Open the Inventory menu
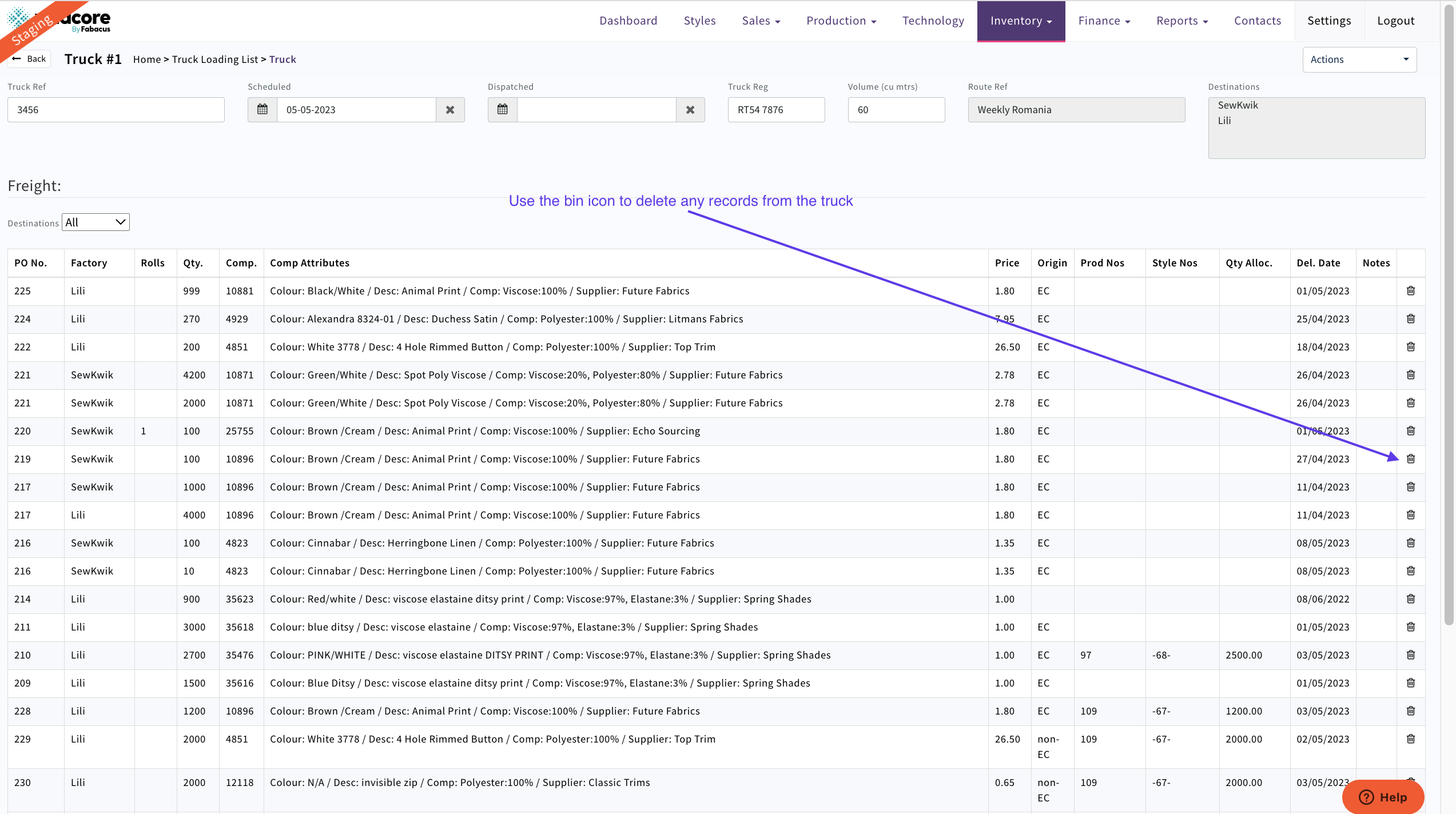This screenshot has height=814, width=1456. [1021, 21]
